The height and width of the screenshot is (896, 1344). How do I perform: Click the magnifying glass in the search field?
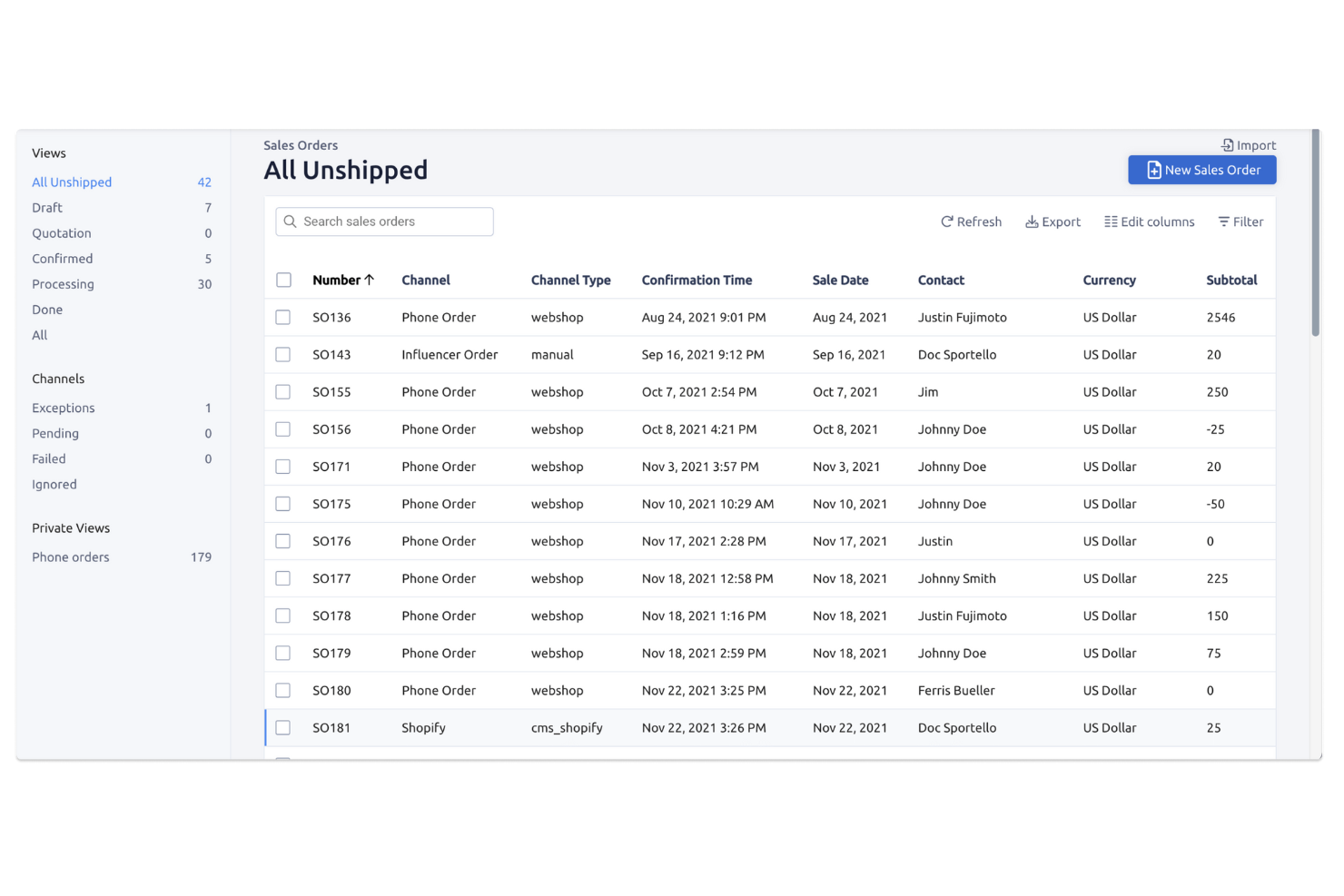click(291, 222)
